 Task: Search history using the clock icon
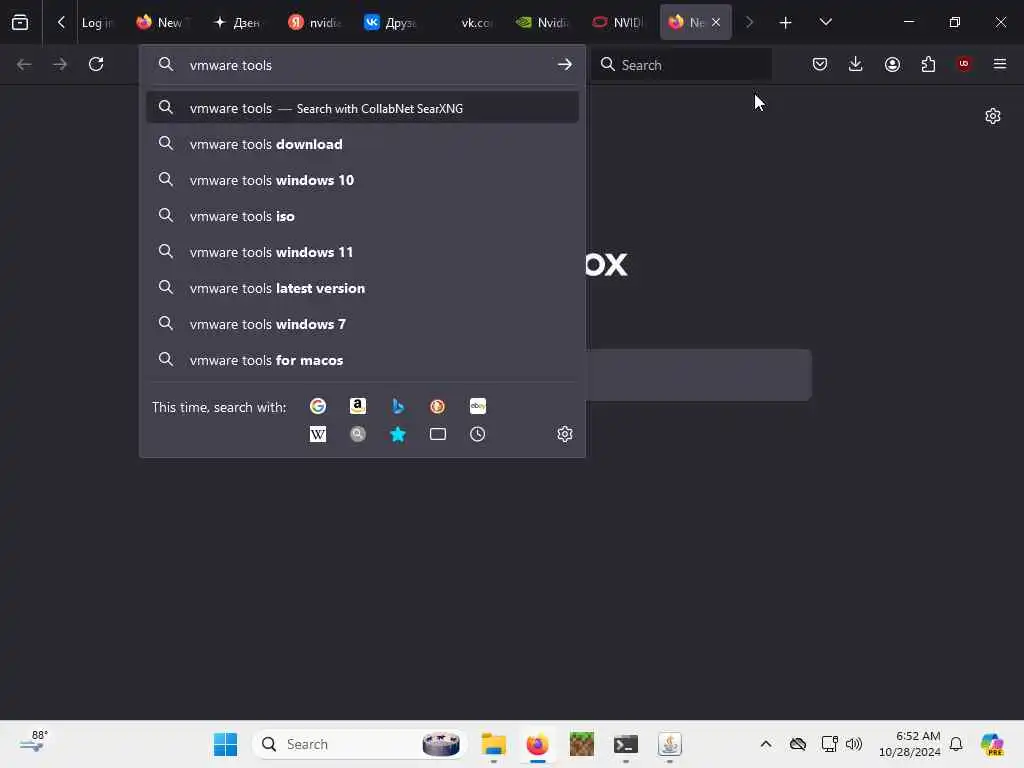[477, 434]
